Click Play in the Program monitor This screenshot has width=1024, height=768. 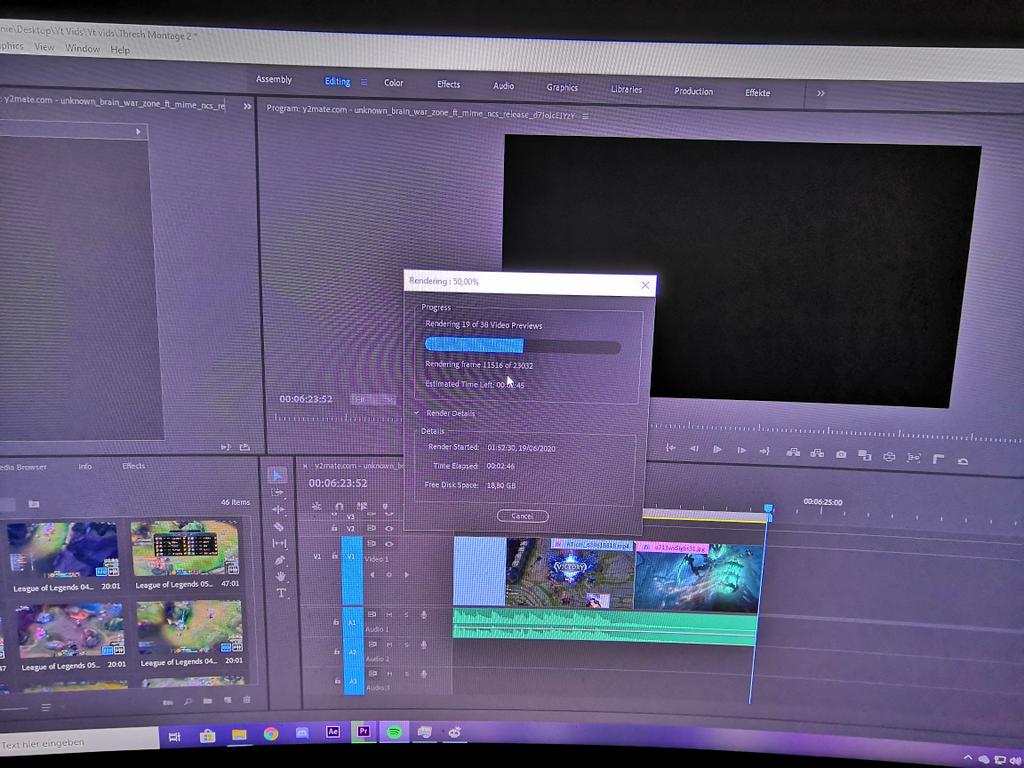tap(717, 449)
